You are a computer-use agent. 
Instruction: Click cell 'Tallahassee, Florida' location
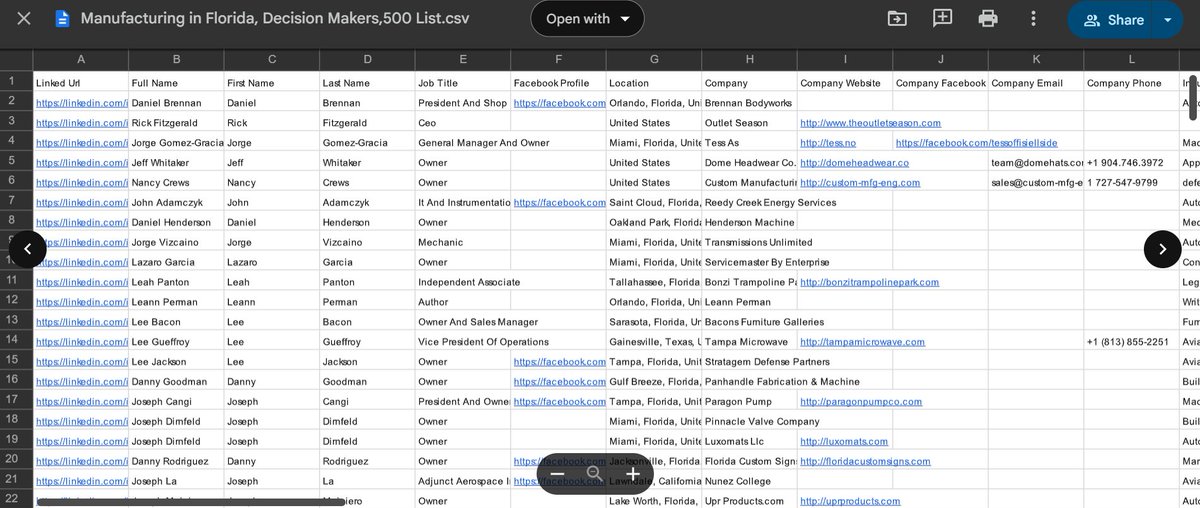654,282
